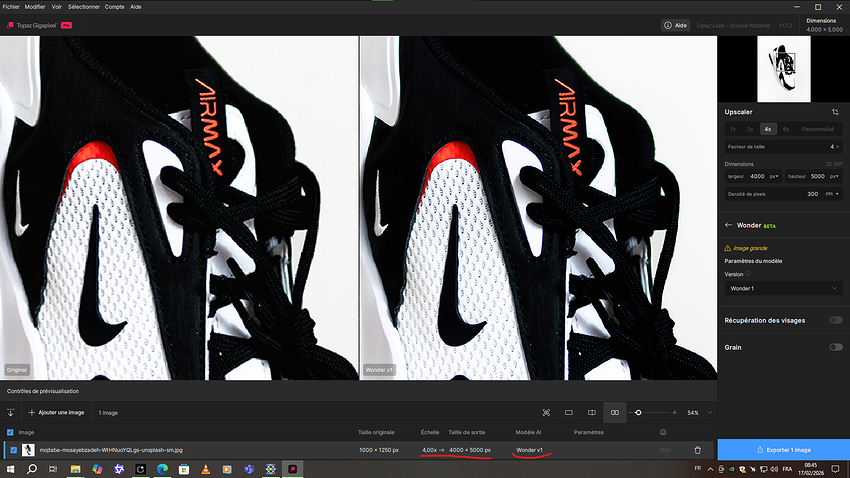Click the image row thumbnail
The image size is (850, 478).
click(28, 450)
